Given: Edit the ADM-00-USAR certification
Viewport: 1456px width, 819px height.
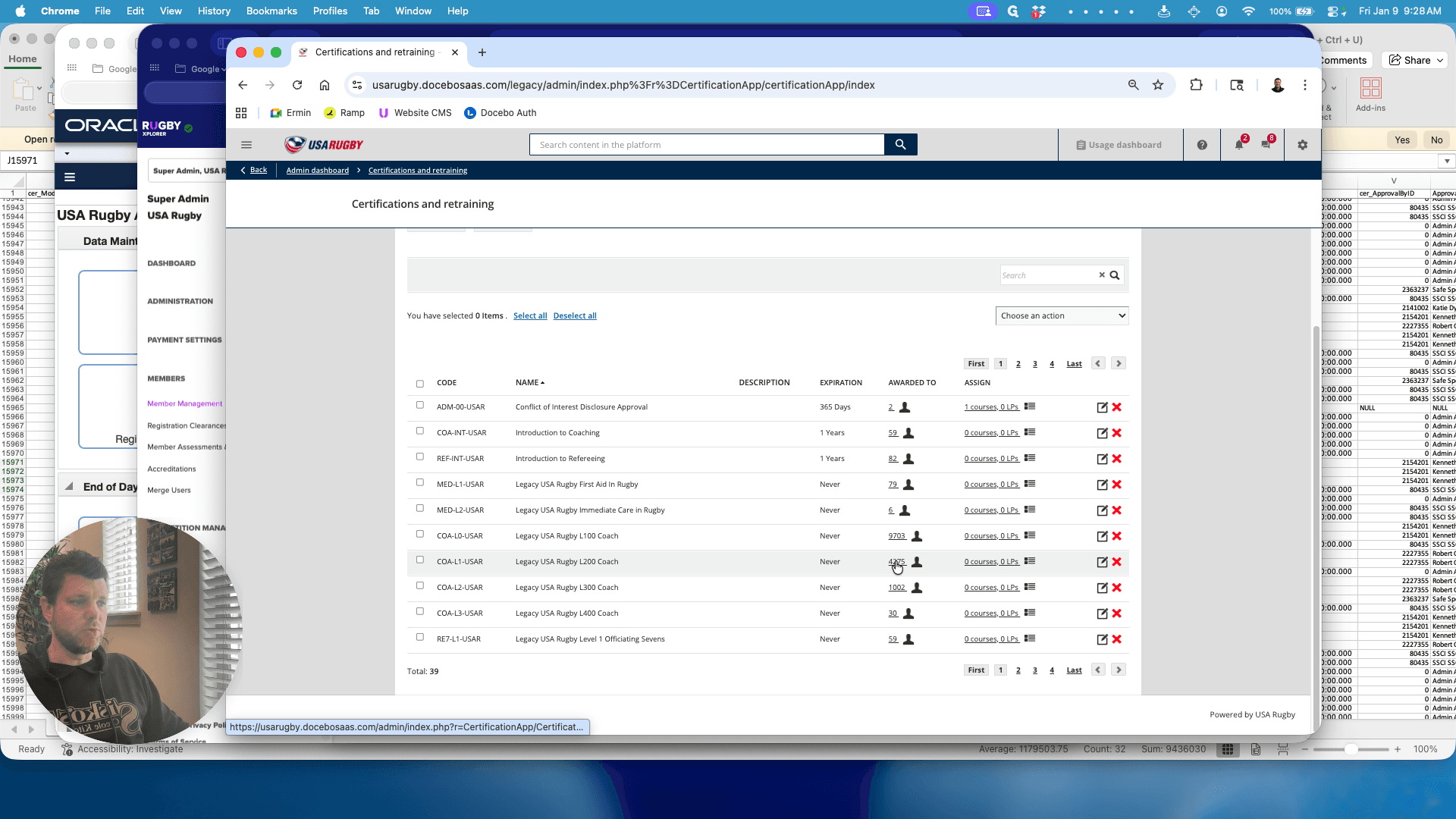Looking at the screenshot, I should point(1102,407).
